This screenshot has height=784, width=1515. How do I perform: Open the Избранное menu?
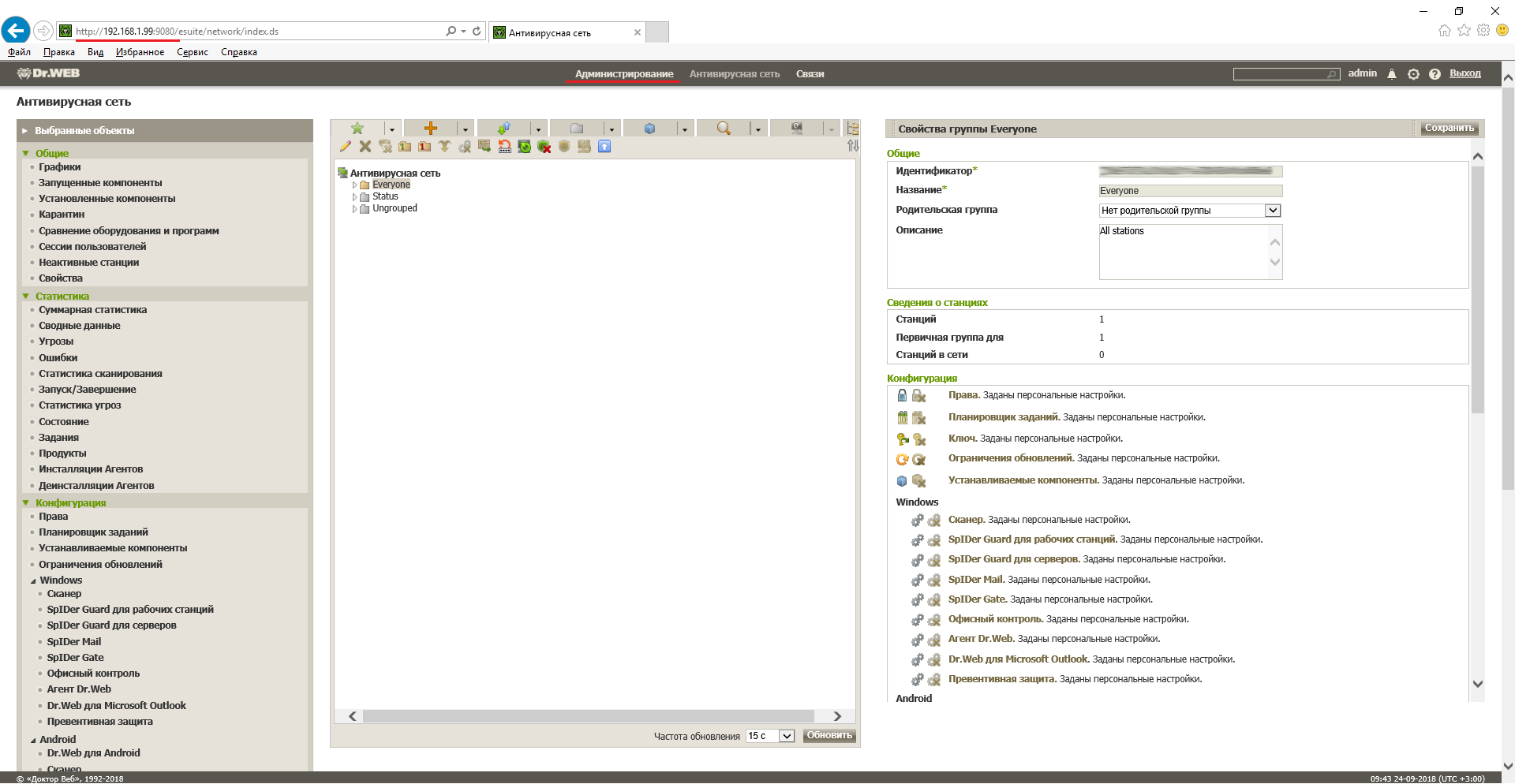click(x=140, y=52)
